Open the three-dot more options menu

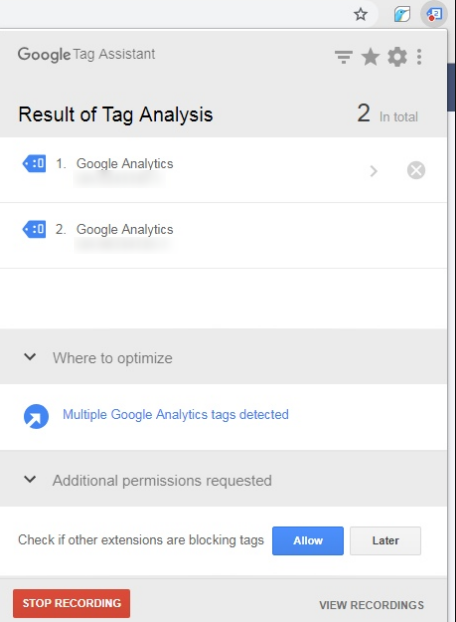pyautogui.click(x=419, y=57)
